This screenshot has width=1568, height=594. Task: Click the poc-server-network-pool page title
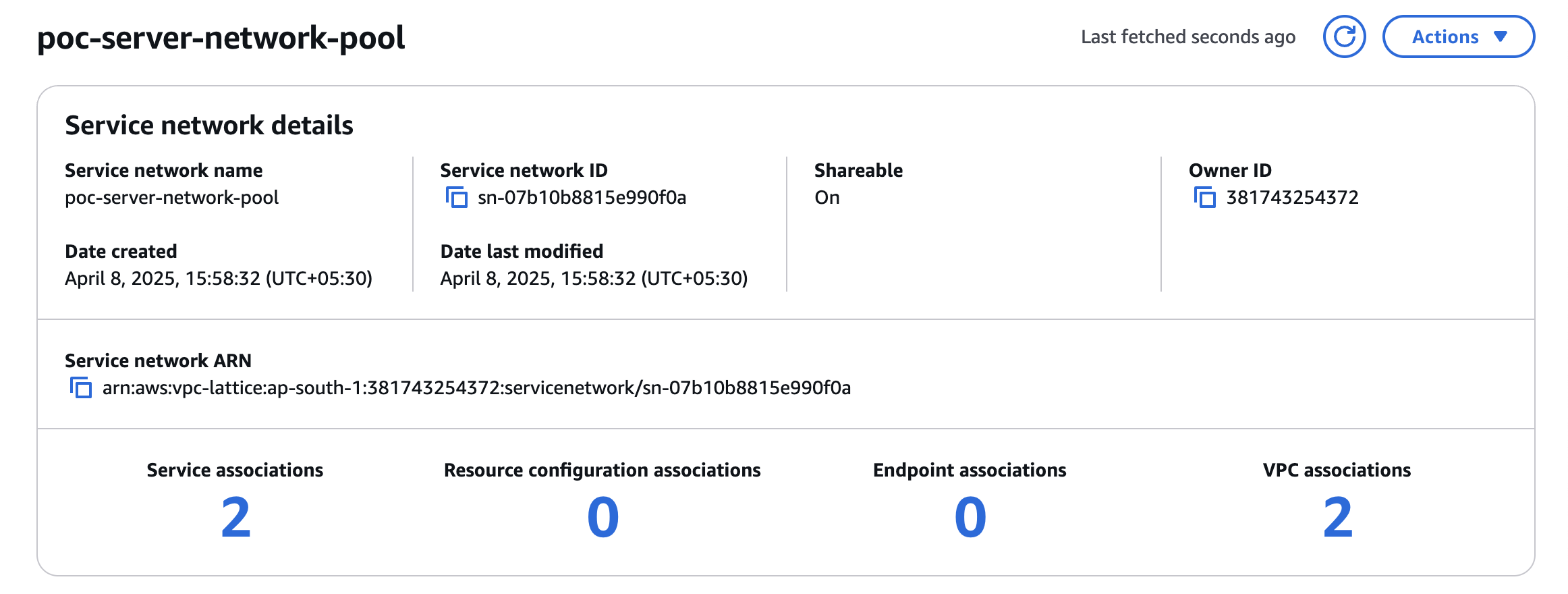pyautogui.click(x=221, y=37)
